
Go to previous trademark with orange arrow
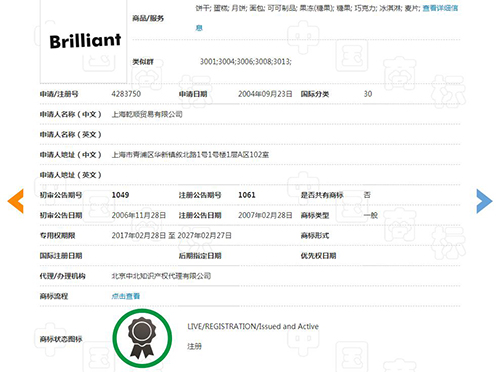coord(16,201)
